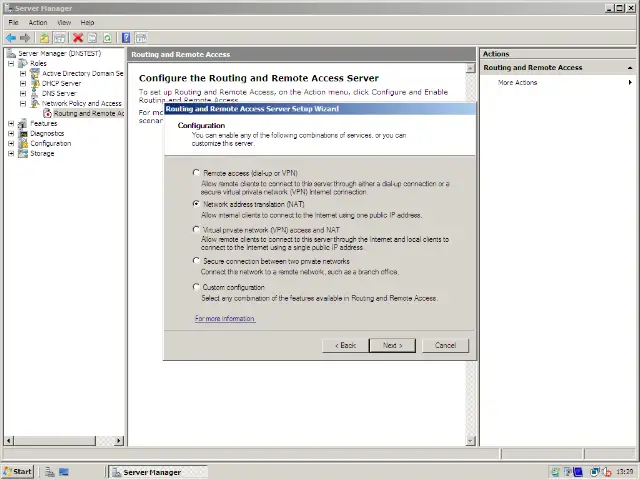
Task: Toggle the Show/Hide Action Pane toolbar icon
Action: (x=141, y=38)
